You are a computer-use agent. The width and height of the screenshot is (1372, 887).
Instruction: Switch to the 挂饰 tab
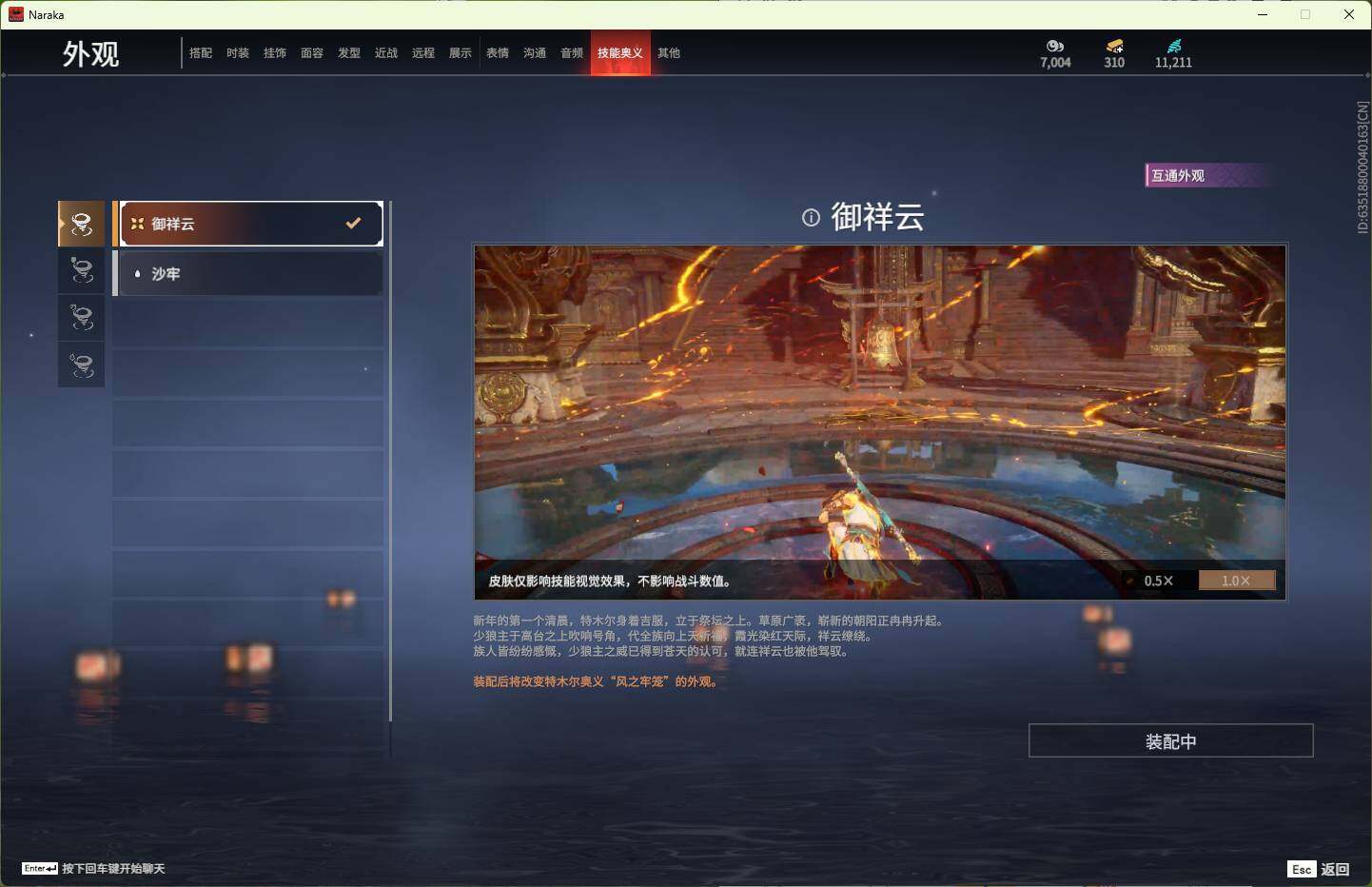pos(275,53)
